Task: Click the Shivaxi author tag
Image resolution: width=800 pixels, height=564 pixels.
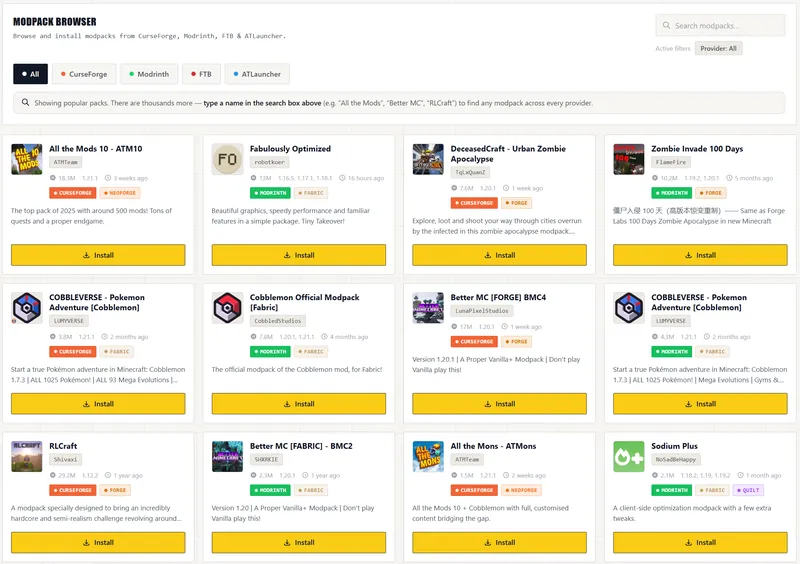Action: (65, 459)
